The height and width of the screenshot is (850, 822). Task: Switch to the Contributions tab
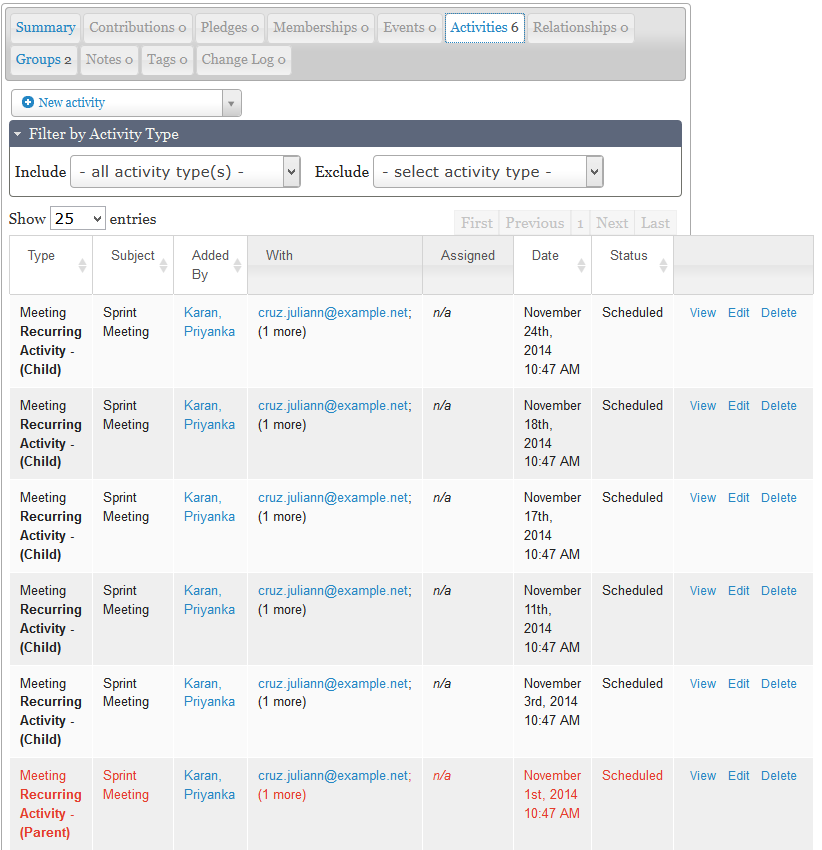[x=138, y=28]
